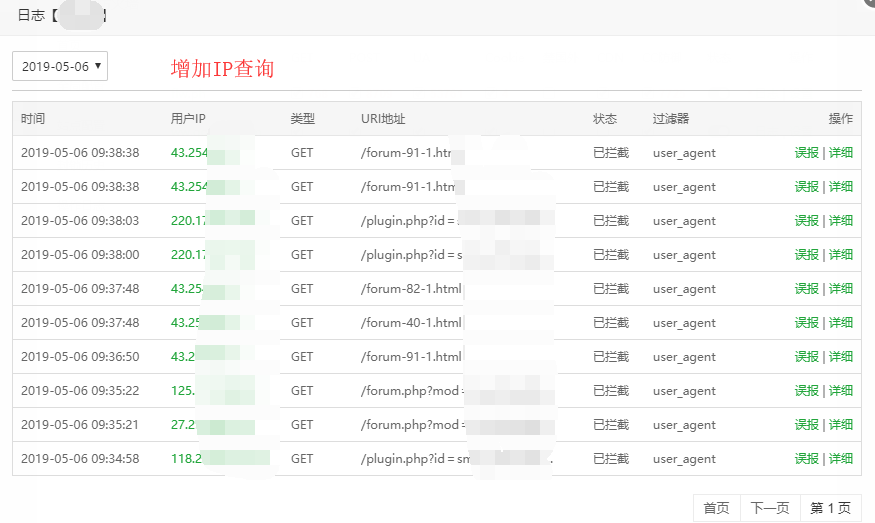The image size is (875, 523).
Task: Click 详细 for the first 09:38:38 row
Action: [840, 153]
